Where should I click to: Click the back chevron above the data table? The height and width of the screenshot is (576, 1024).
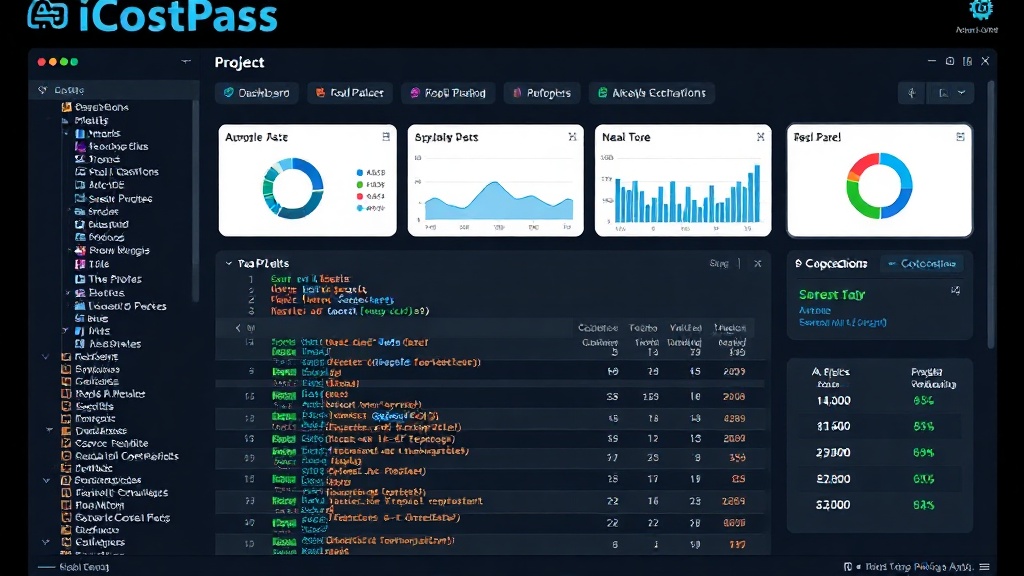click(x=238, y=328)
